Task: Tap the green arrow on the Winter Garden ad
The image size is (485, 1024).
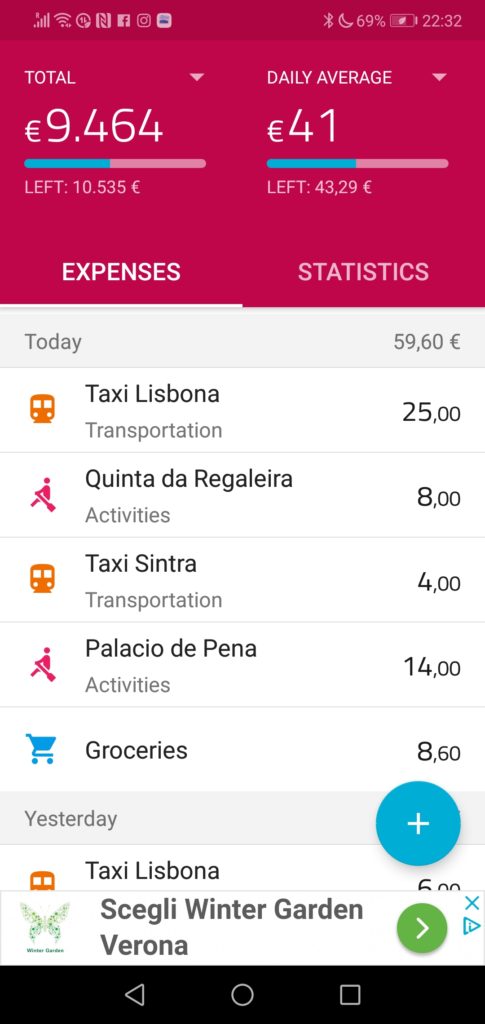Action: tap(422, 927)
